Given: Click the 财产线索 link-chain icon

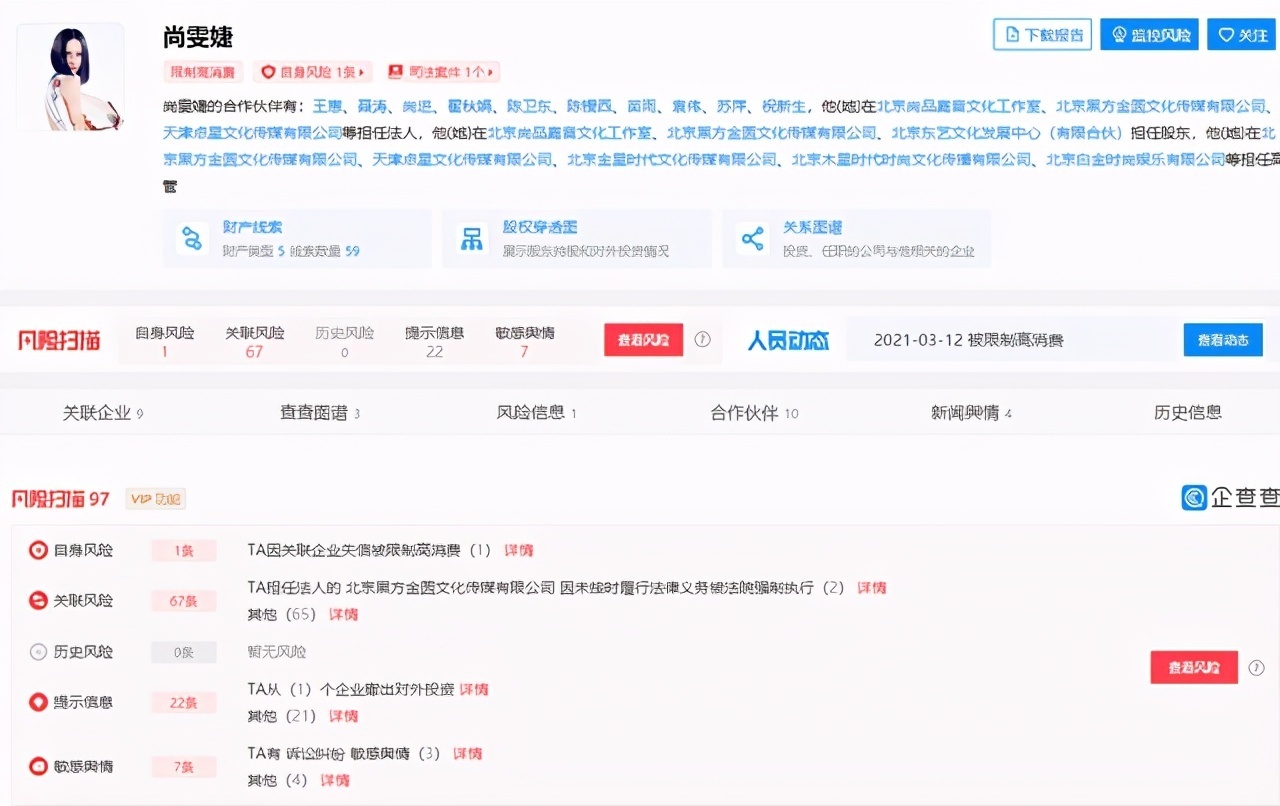Looking at the screenshot, I should (x=190, y=238).
